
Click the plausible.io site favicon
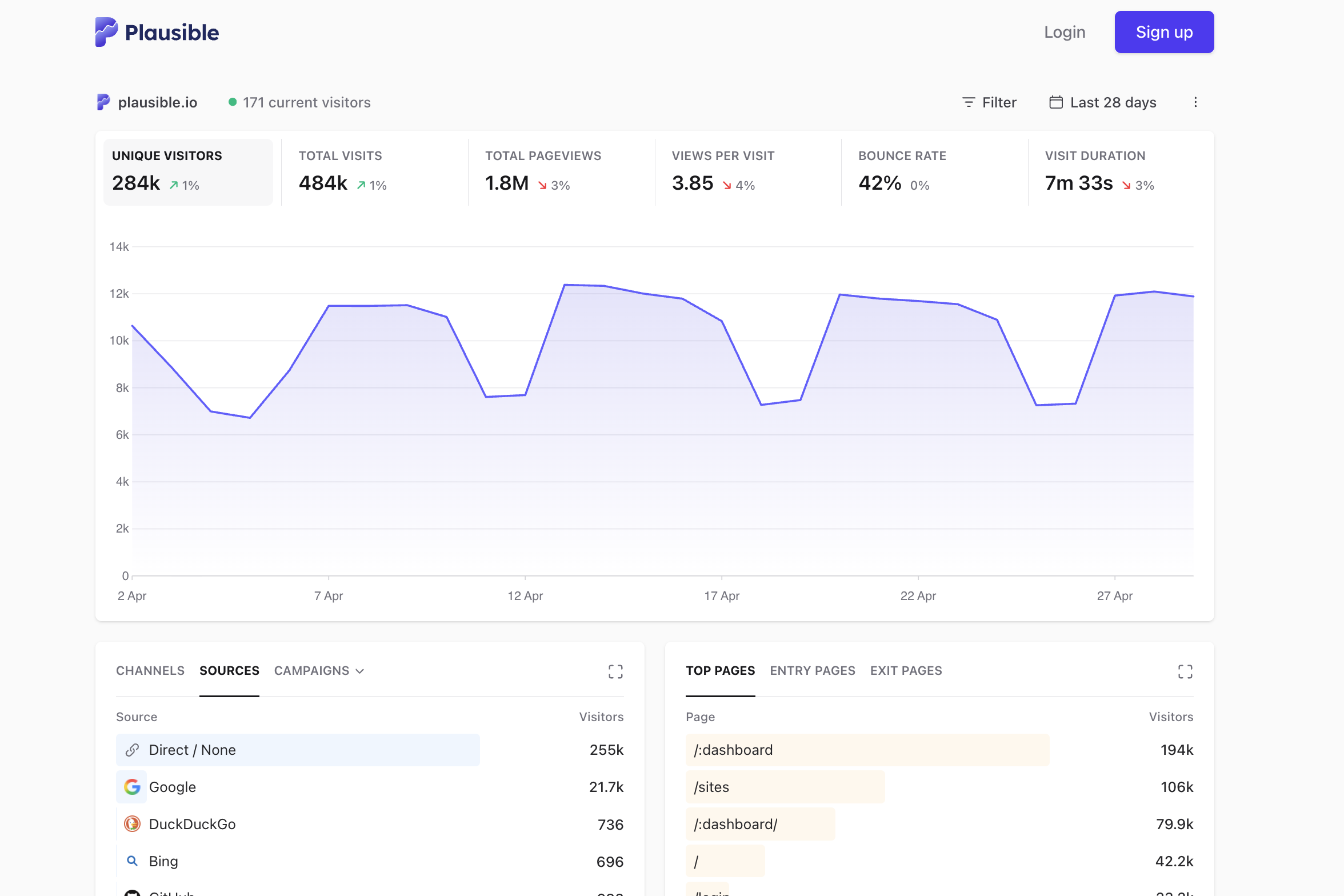[103, 102]
